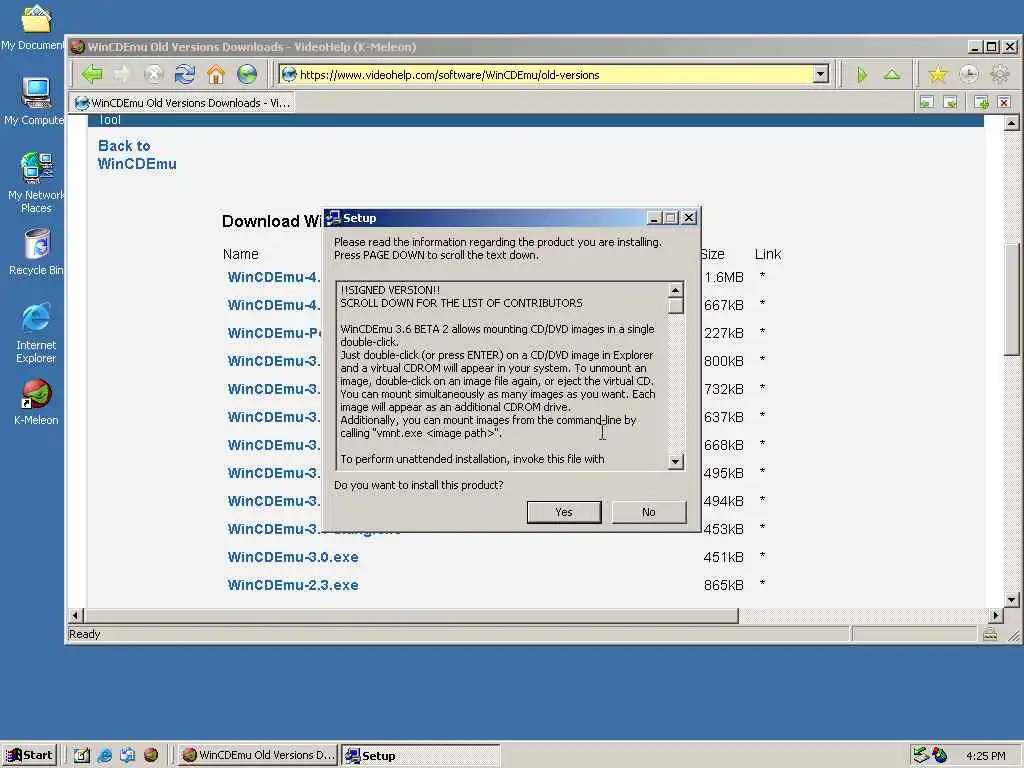1024x768 pixels.
Task: Download WinCDEmu-3.0.exe link
Action: [x=293, y=557]
